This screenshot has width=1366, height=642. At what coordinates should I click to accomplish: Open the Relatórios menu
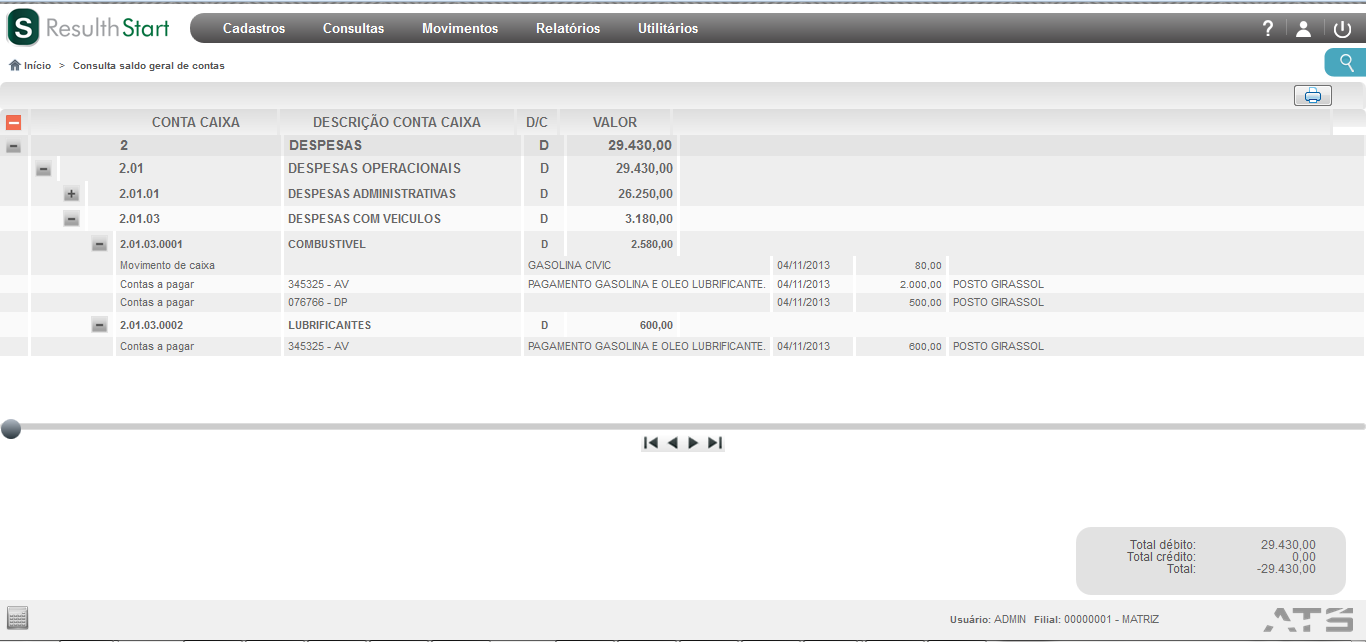[568, 28]
